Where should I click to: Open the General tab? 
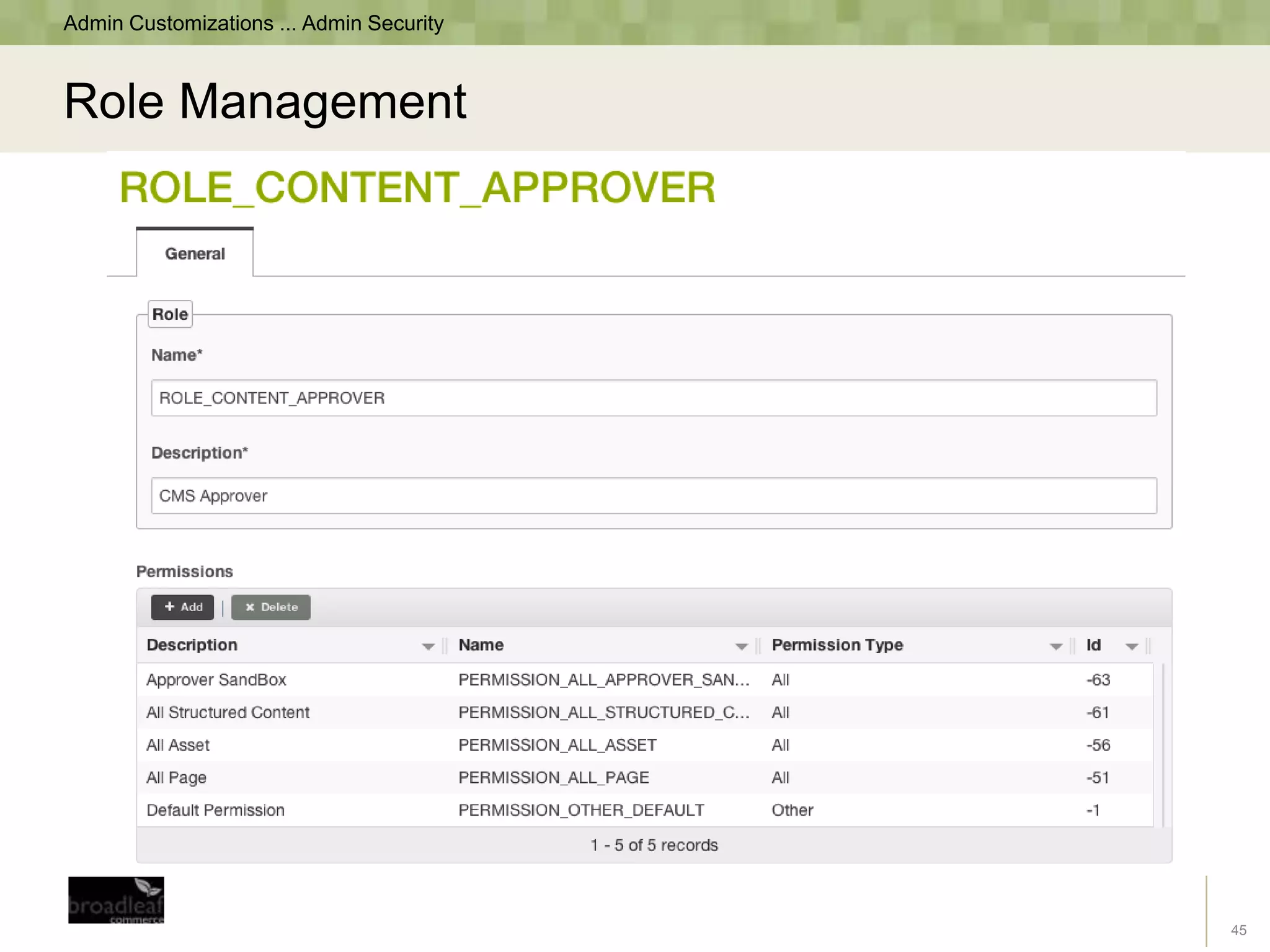pos(195,253)
